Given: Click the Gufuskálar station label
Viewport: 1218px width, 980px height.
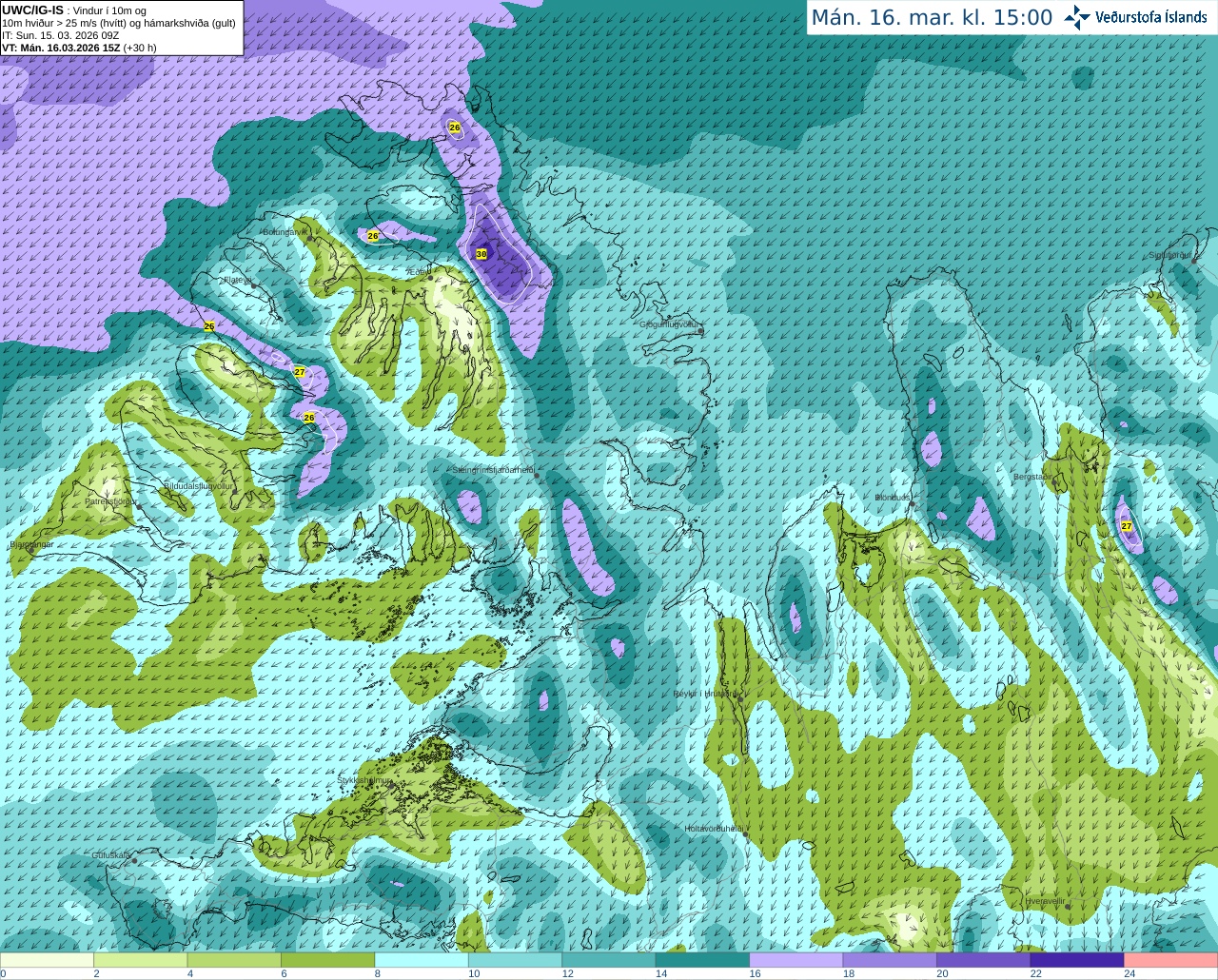Looking at the screenshot, I should point(110,855).
